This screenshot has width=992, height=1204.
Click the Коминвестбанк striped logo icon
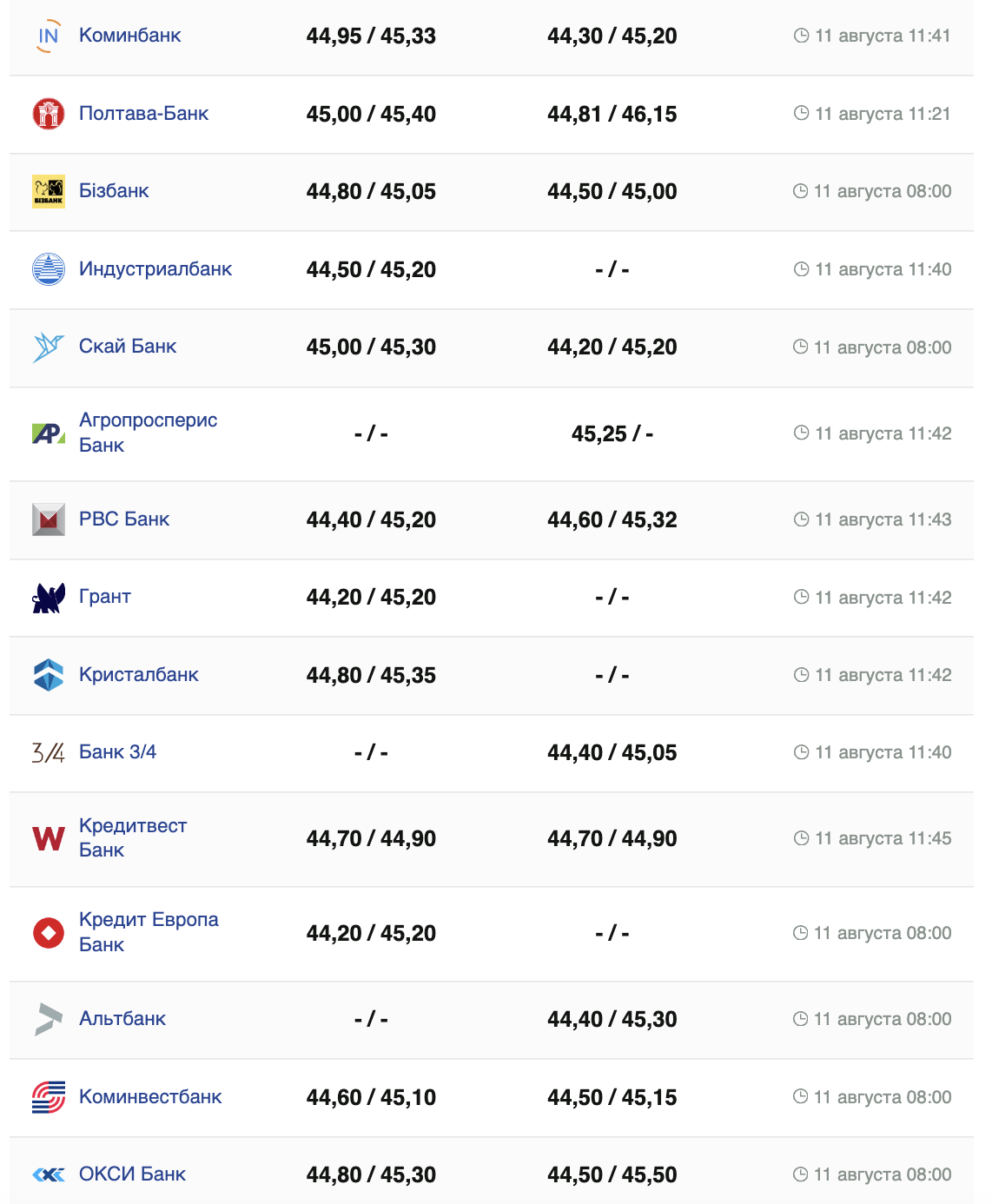(x=49, y=1097)
